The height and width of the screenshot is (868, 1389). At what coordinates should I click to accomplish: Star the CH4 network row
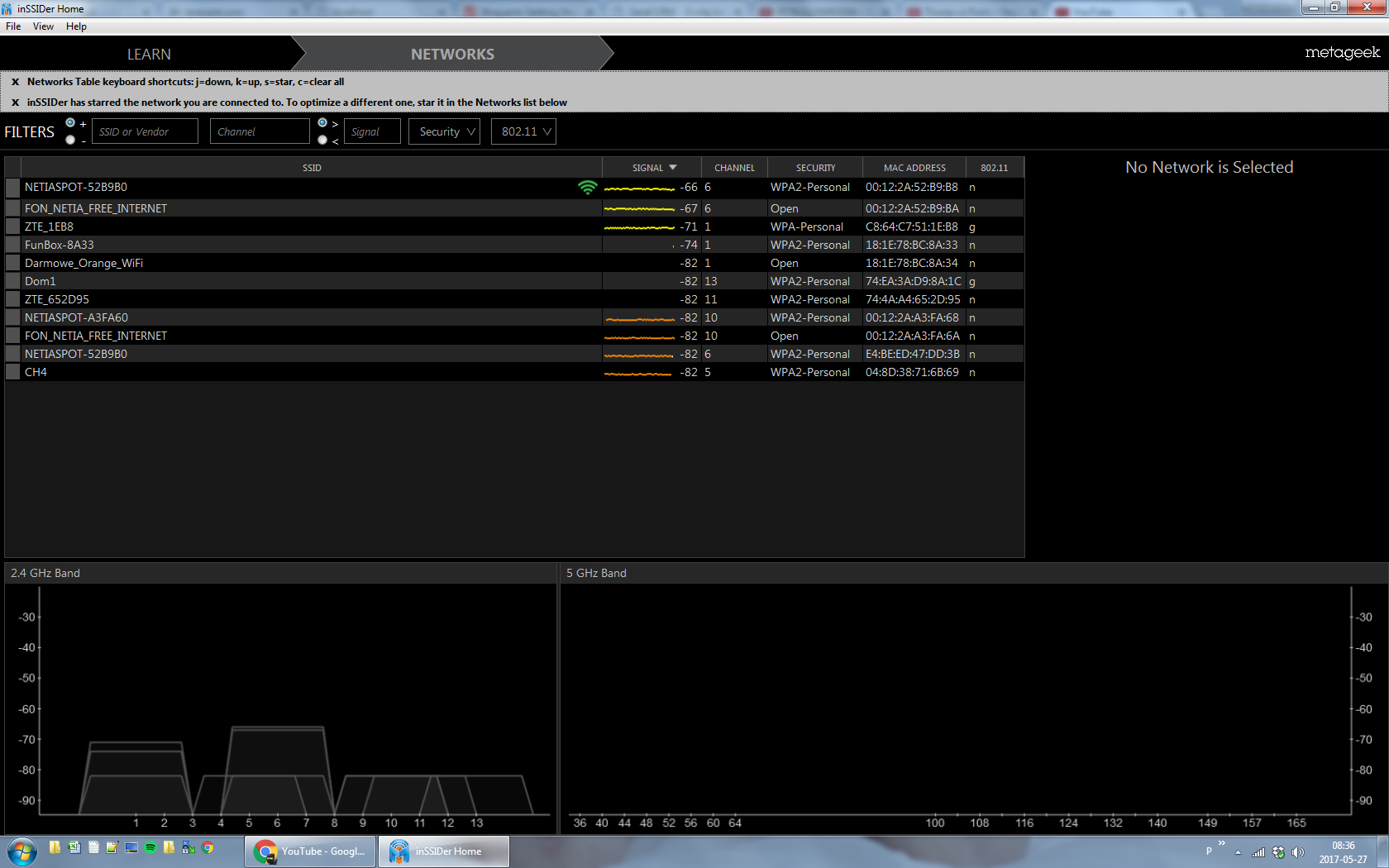coord(12,372)
